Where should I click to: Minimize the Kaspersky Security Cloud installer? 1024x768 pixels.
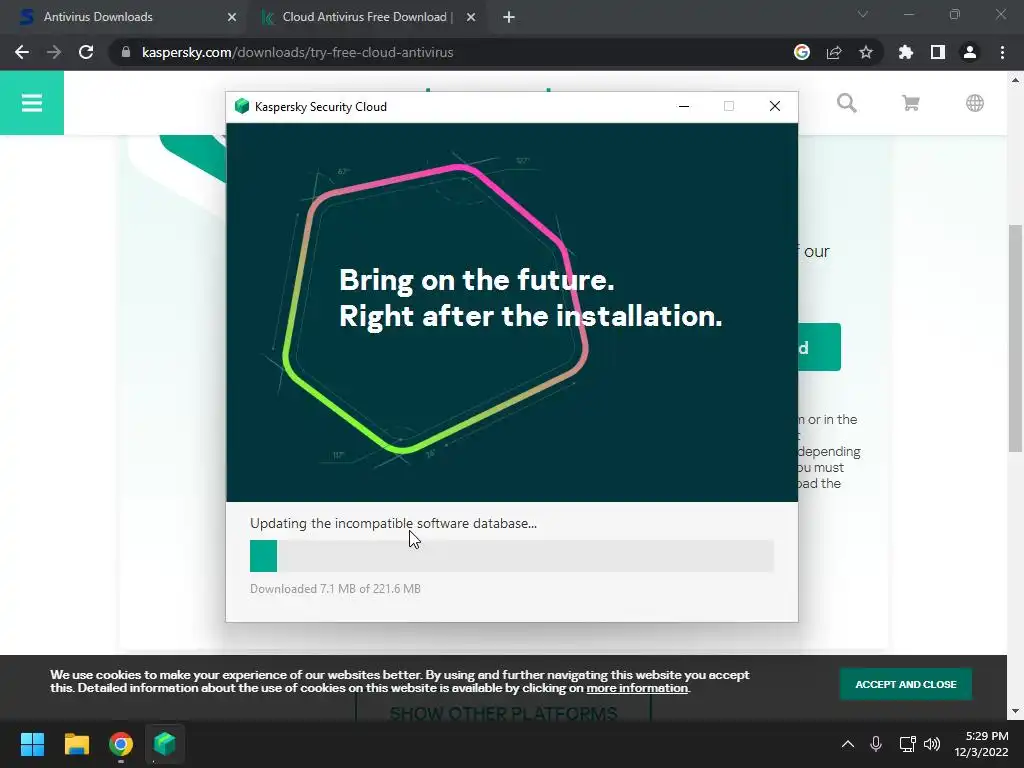[x=684, y=106]
